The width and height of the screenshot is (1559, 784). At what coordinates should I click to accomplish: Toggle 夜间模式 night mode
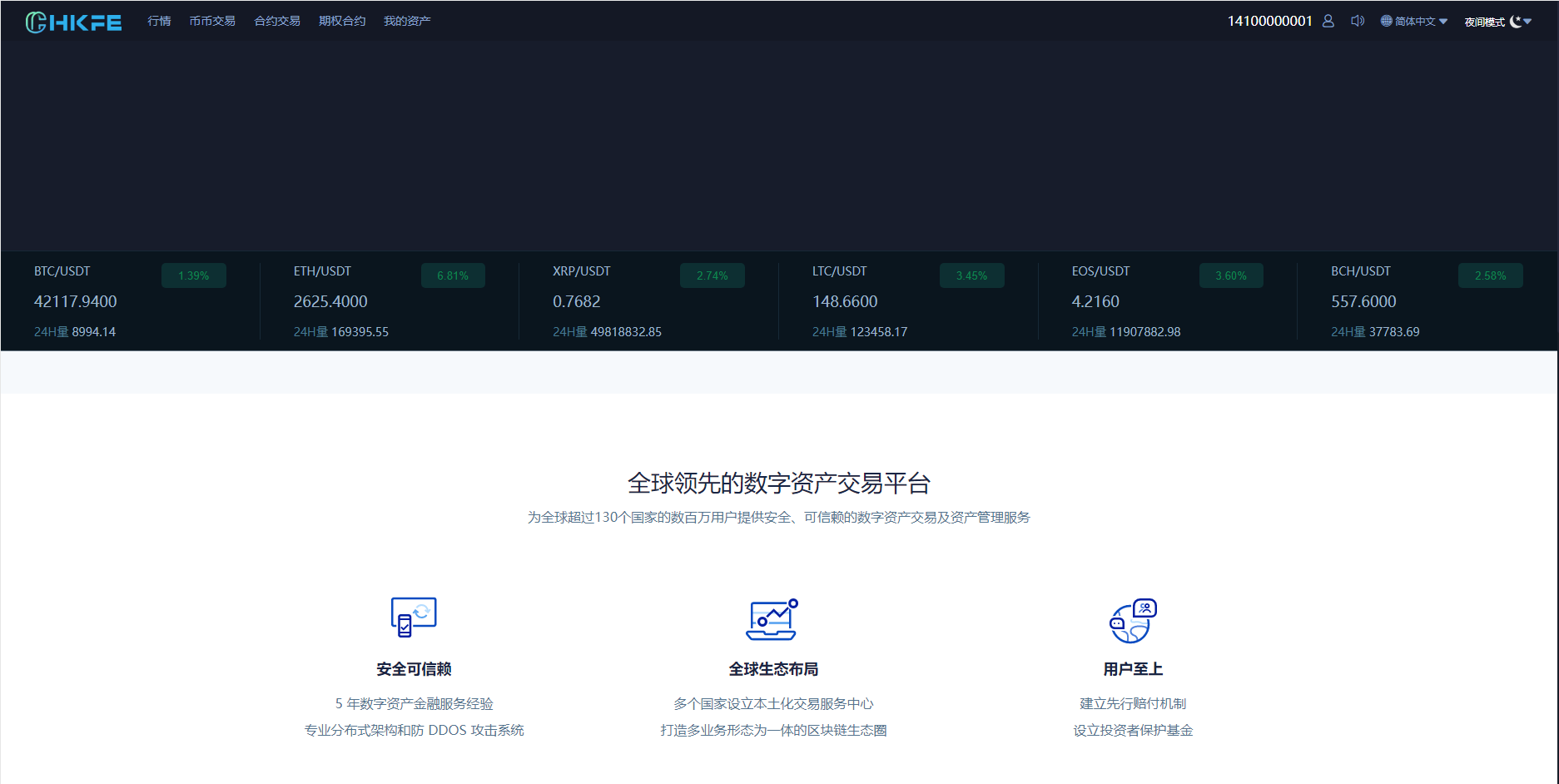coord(1485,21)
